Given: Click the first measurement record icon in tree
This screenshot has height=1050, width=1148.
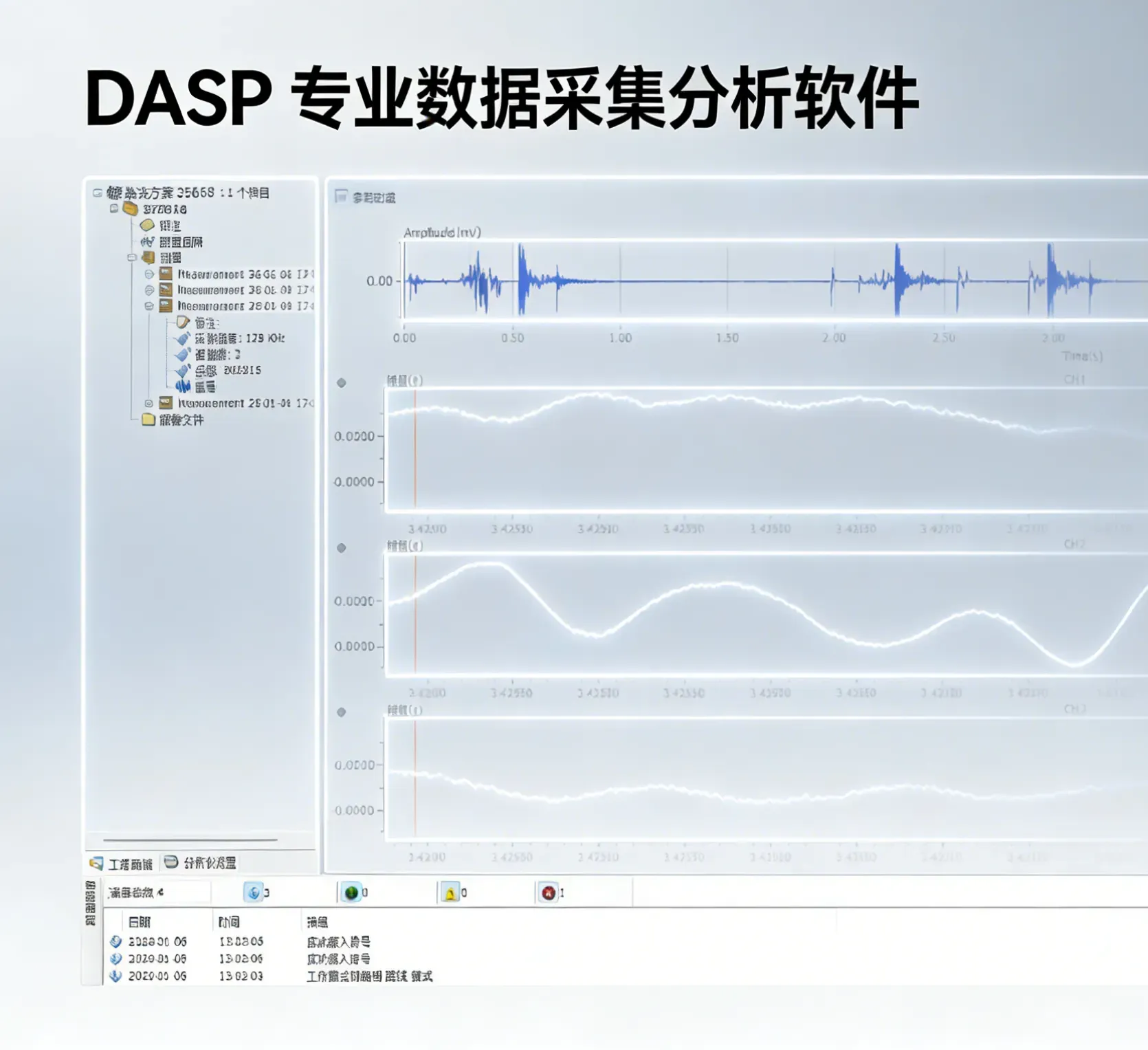Looking at the screenshot, I should pos(166,274).
